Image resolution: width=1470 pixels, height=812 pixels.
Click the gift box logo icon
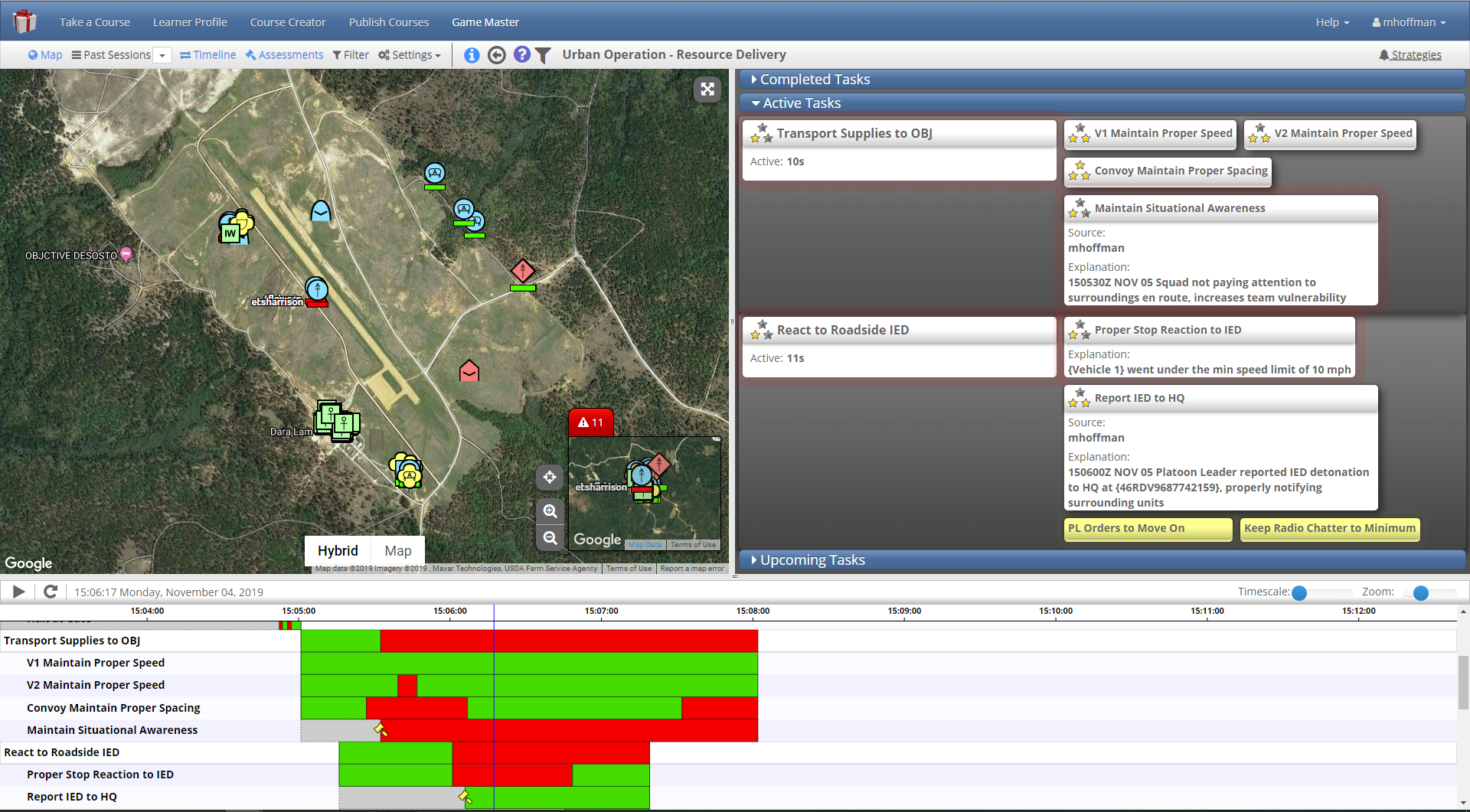point(24,21)
